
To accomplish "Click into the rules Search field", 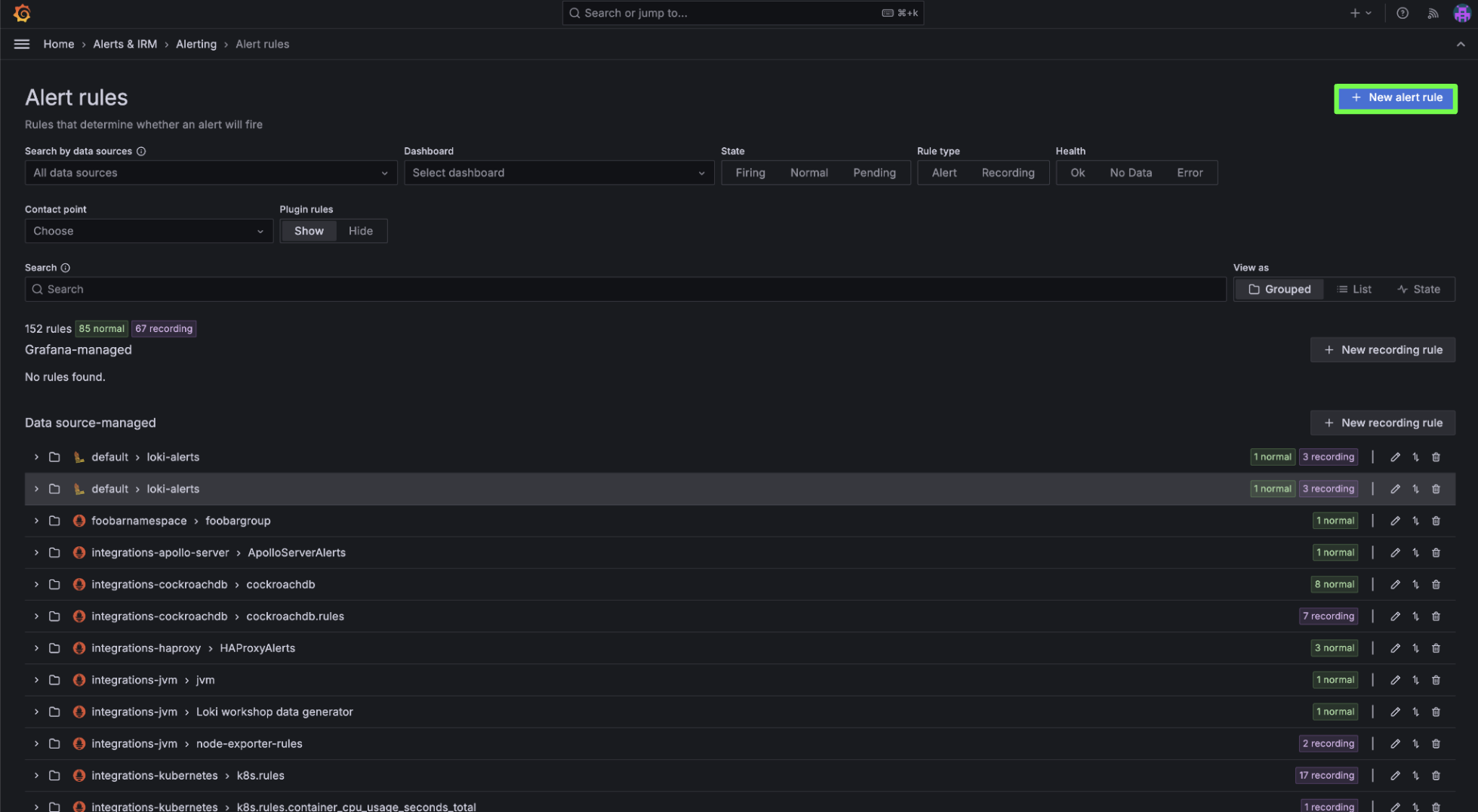I will pos(625,289).
